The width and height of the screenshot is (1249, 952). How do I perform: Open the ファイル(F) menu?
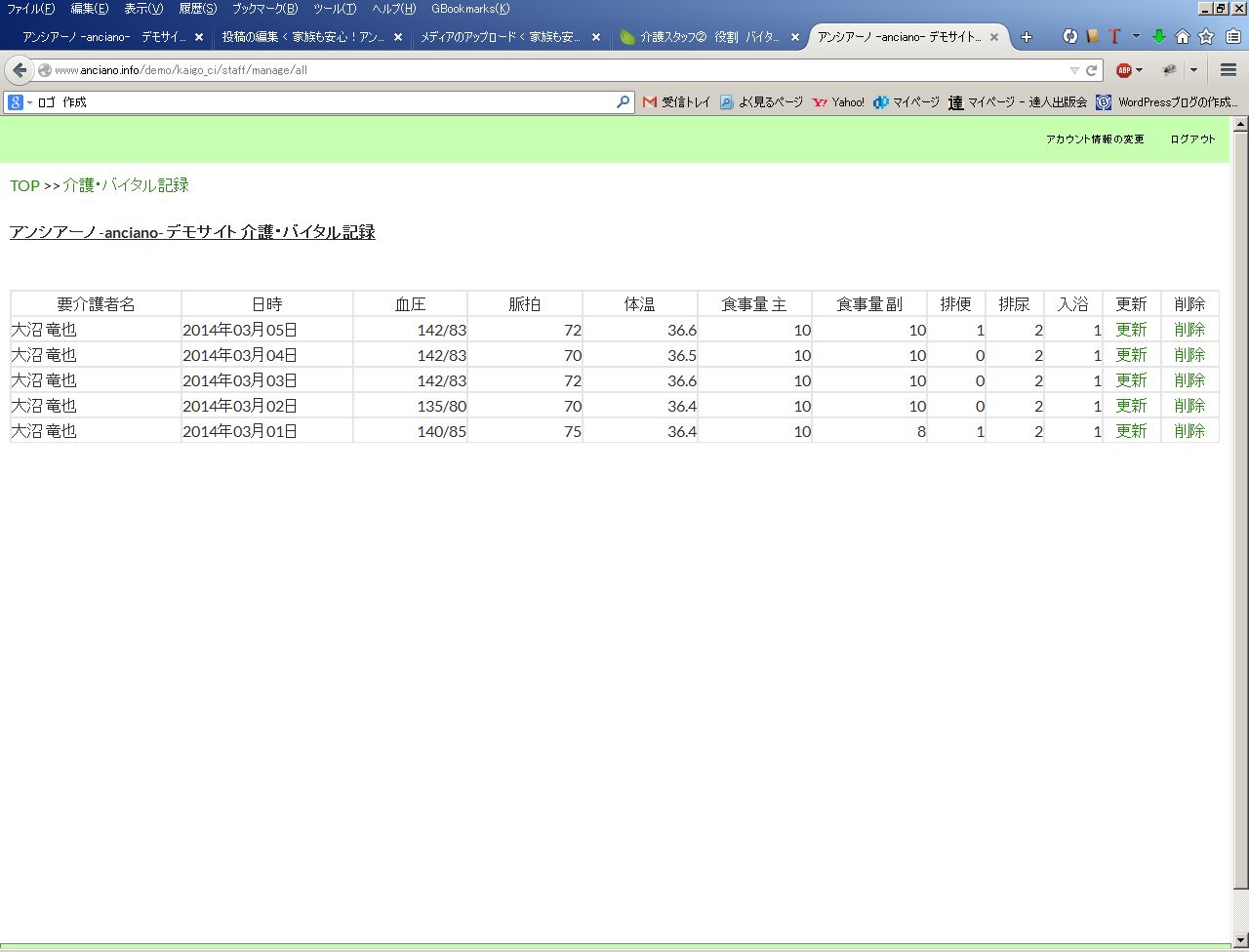coord(30,9)
